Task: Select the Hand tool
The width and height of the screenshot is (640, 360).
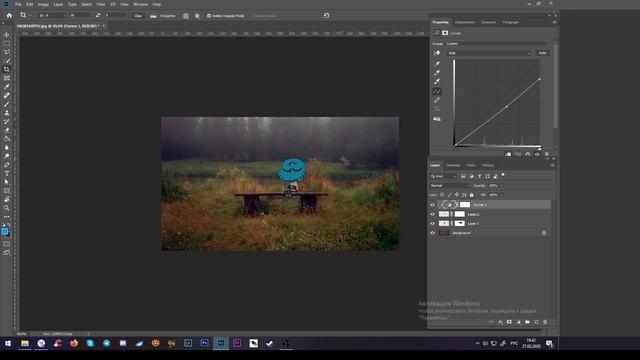Action: coord(7,200)
